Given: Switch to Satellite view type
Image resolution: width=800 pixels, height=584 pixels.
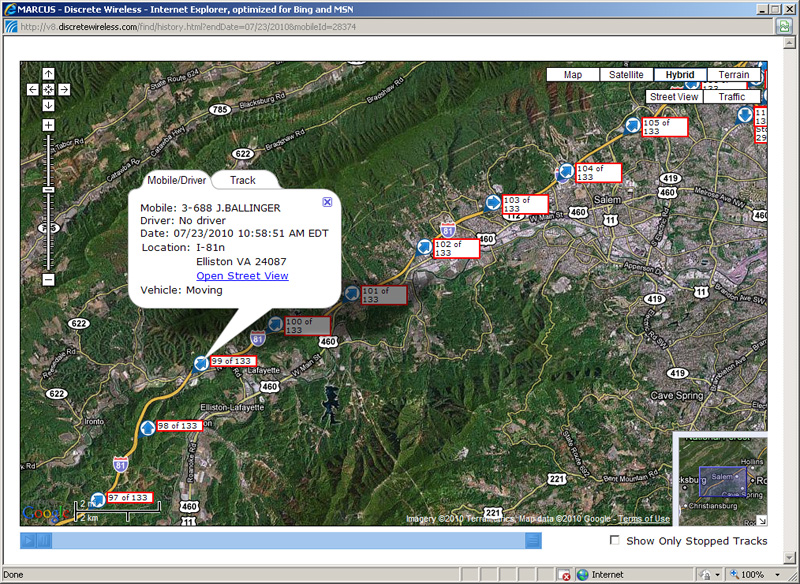Looking at the screenshot, I should point(626,74).
